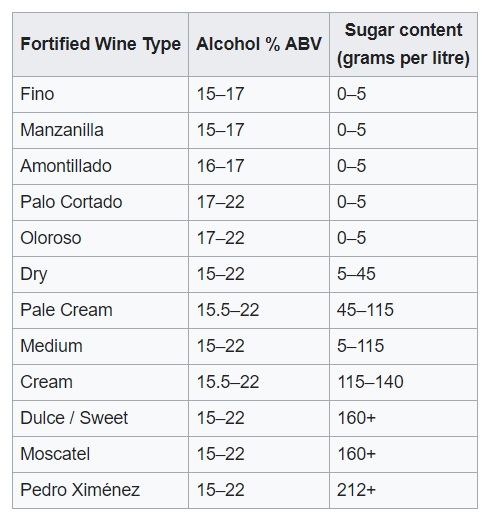Screen dimensions: 492x521
Task: Click the Amontillado cell
Action: (x=100, y=166)
